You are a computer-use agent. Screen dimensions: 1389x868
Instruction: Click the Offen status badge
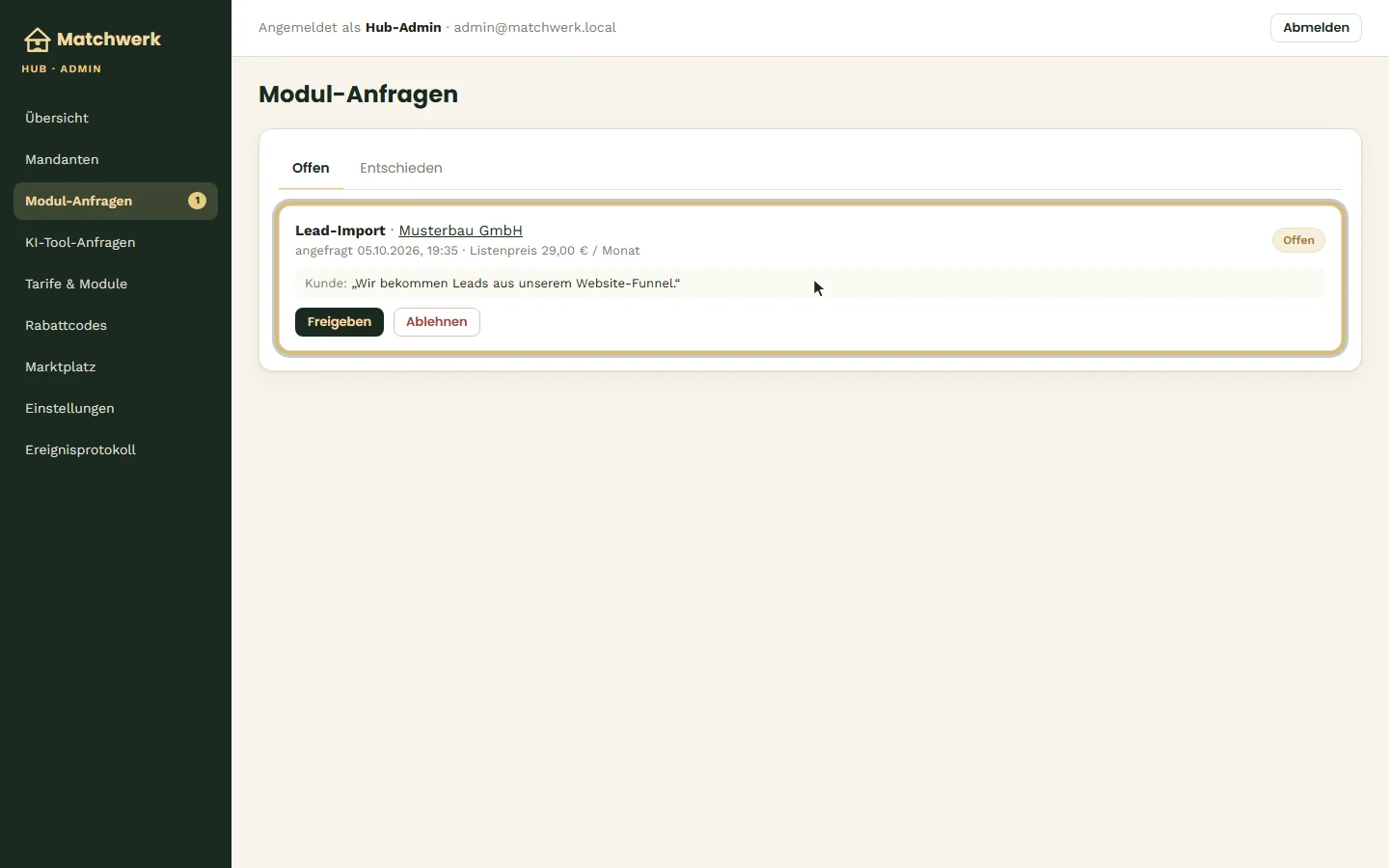(1298, 240)
